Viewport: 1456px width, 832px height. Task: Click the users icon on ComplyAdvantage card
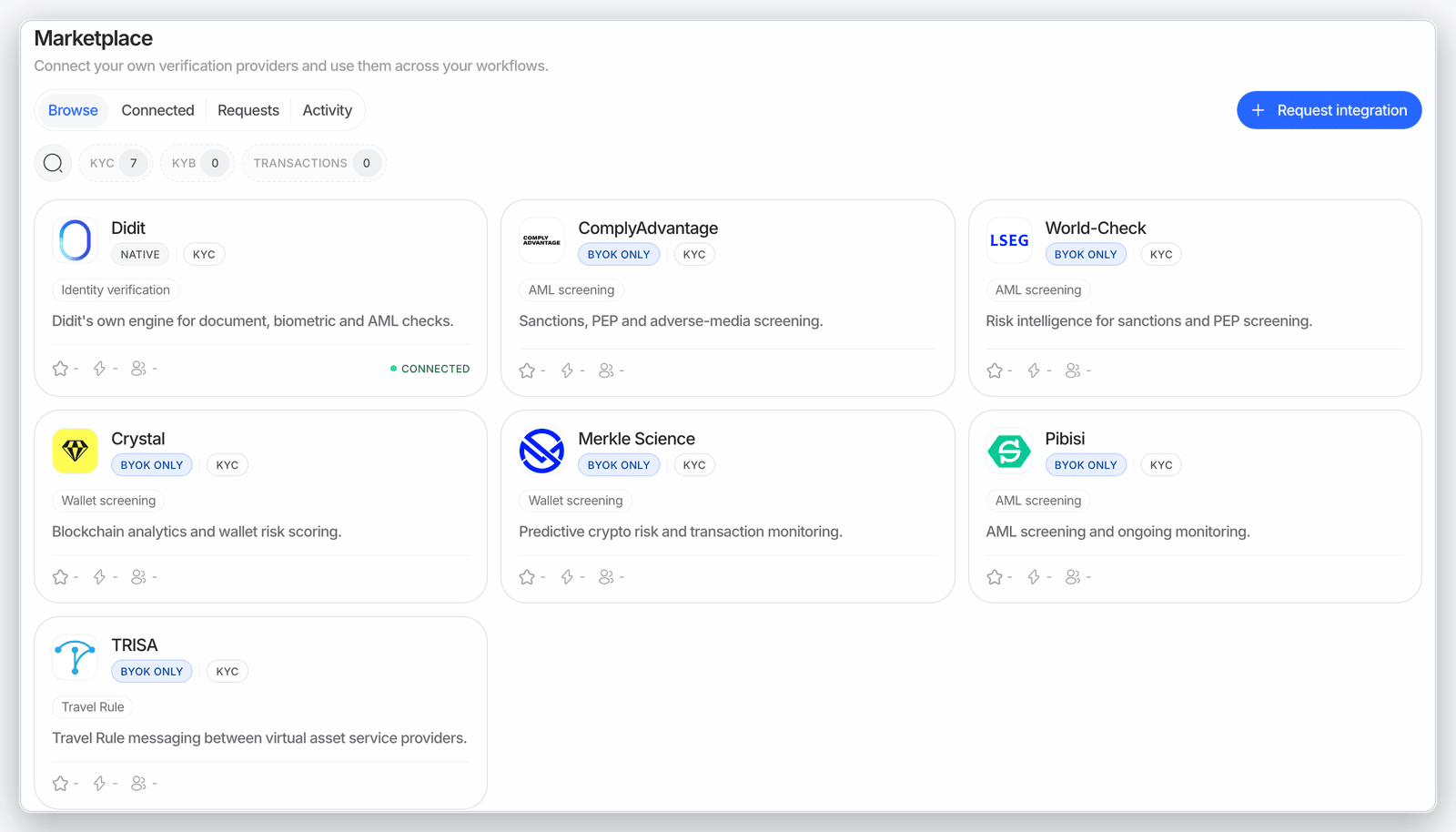(606, 370)
